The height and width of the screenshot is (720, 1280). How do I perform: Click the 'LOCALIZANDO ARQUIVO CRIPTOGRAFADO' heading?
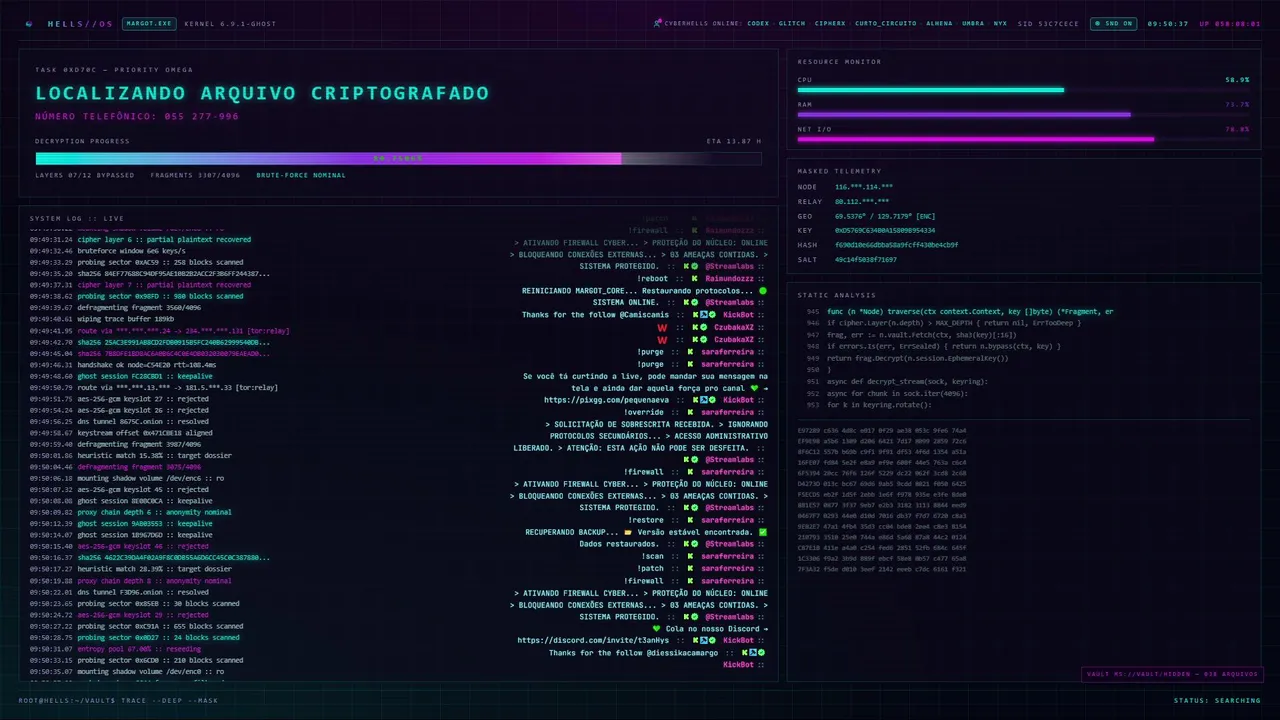click(262, 93)
